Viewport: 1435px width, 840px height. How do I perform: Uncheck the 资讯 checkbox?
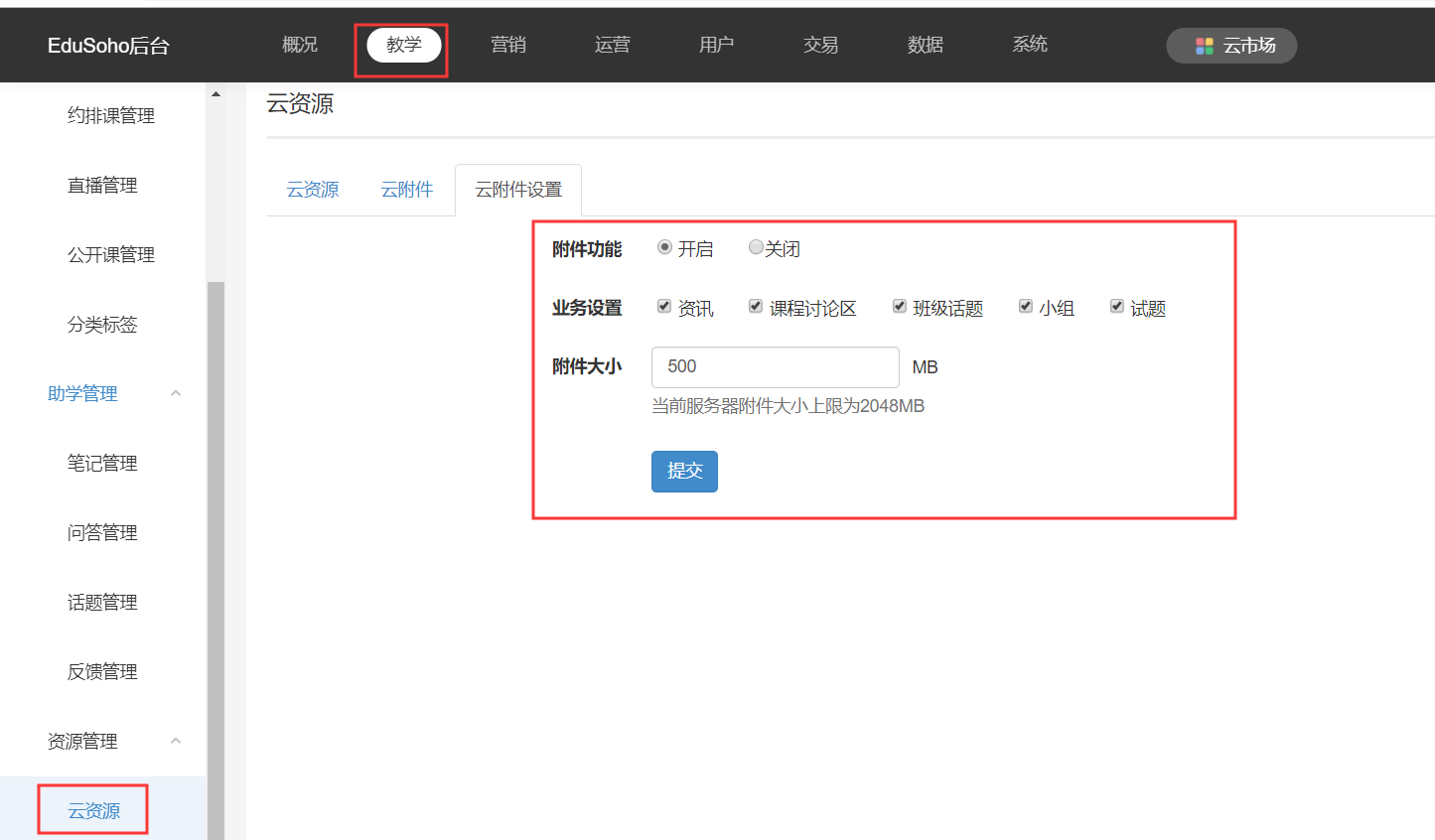664,307
